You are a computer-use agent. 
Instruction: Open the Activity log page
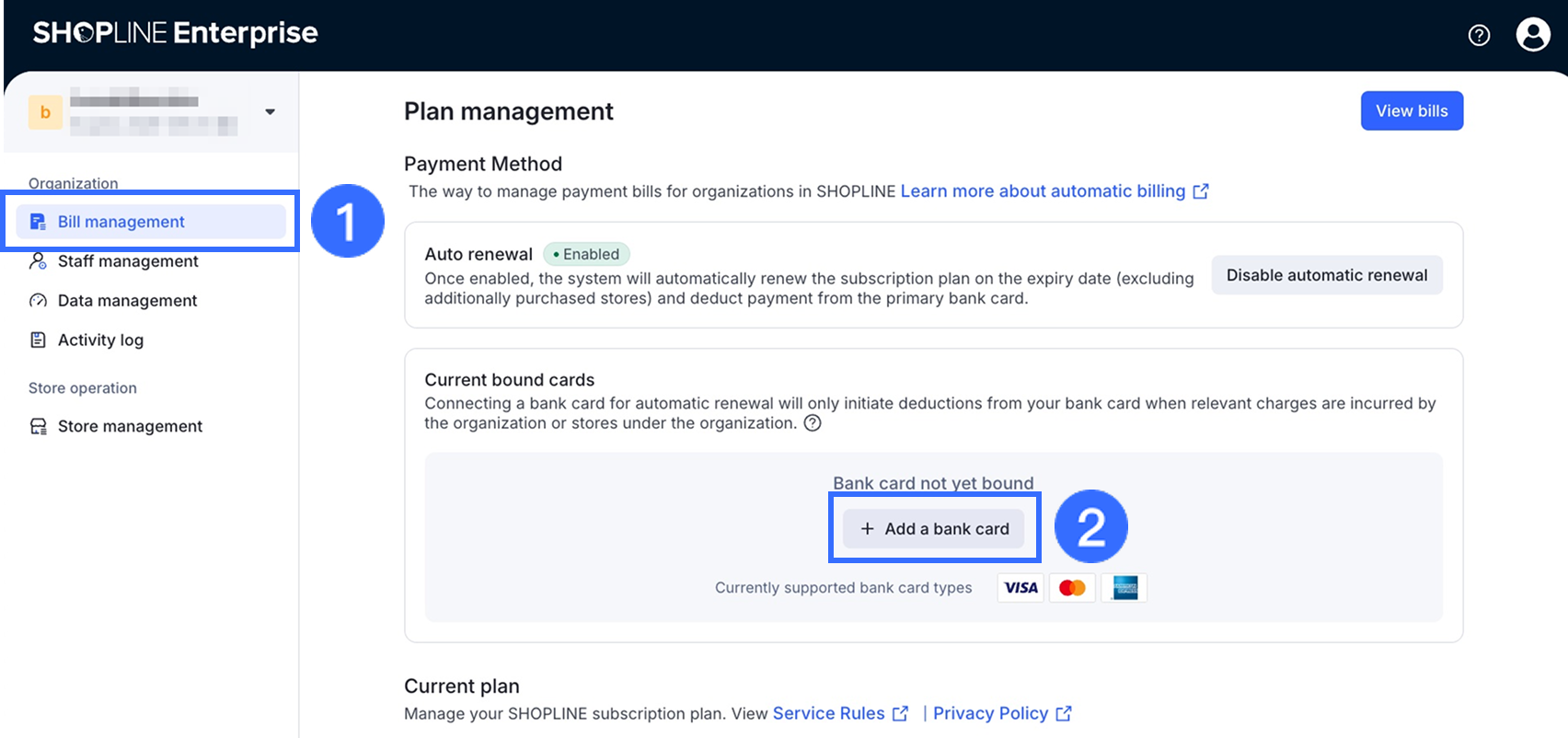click(100, 340)
